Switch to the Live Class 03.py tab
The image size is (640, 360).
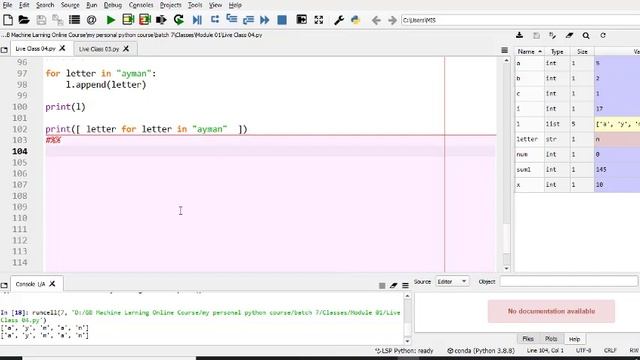click(99, 49)
